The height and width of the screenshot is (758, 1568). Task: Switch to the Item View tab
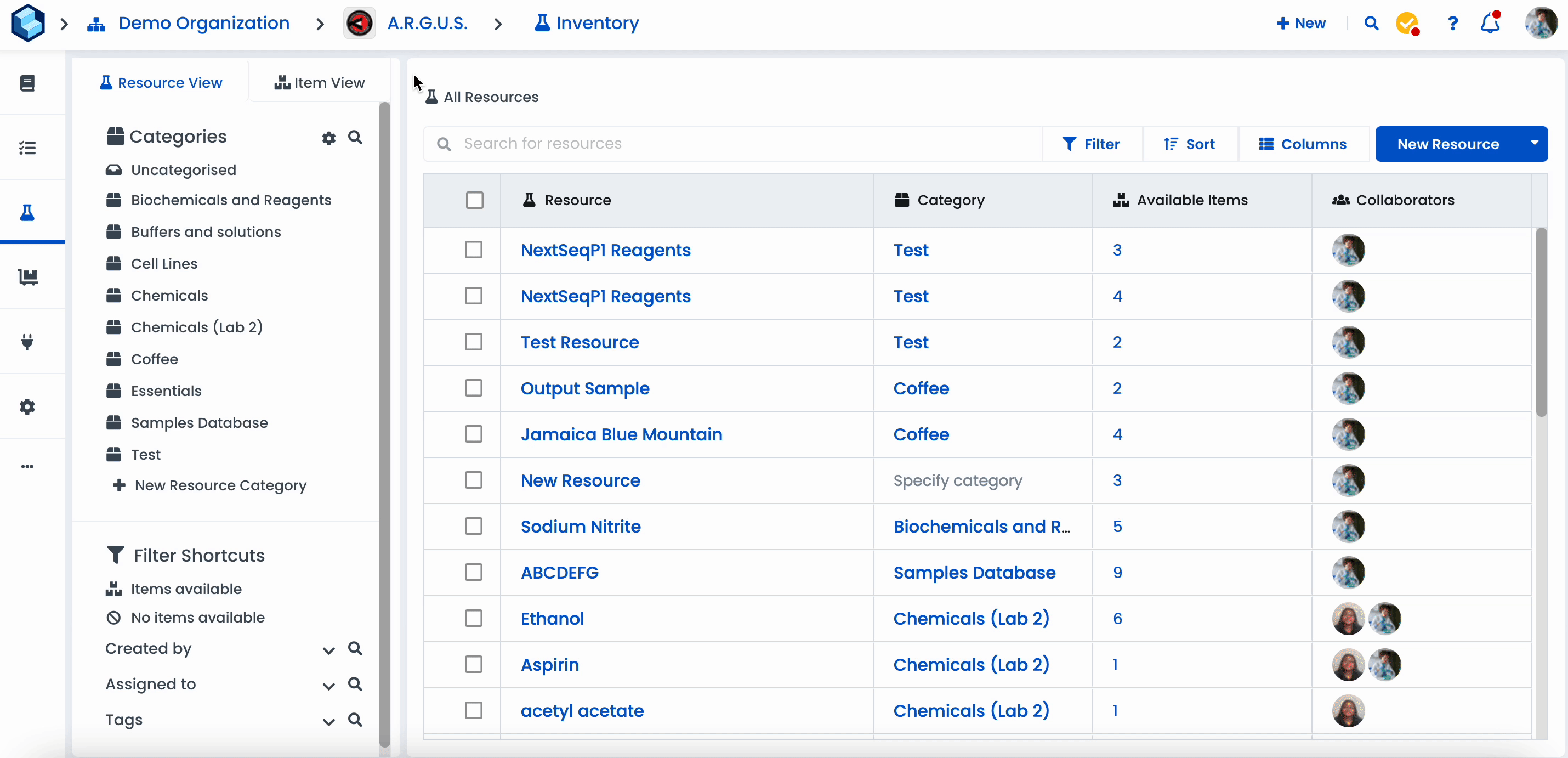(x=320, y=83)
